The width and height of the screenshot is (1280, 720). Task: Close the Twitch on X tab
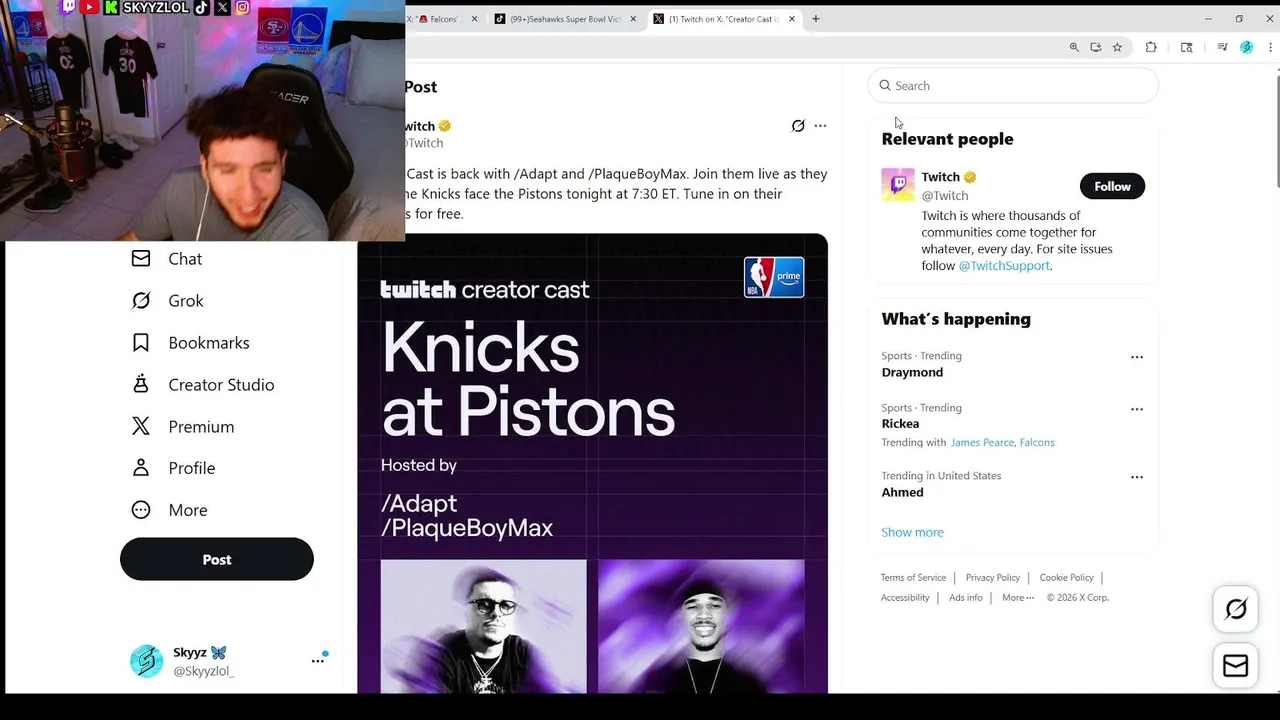pyautogui.click(x=792, y=19)
